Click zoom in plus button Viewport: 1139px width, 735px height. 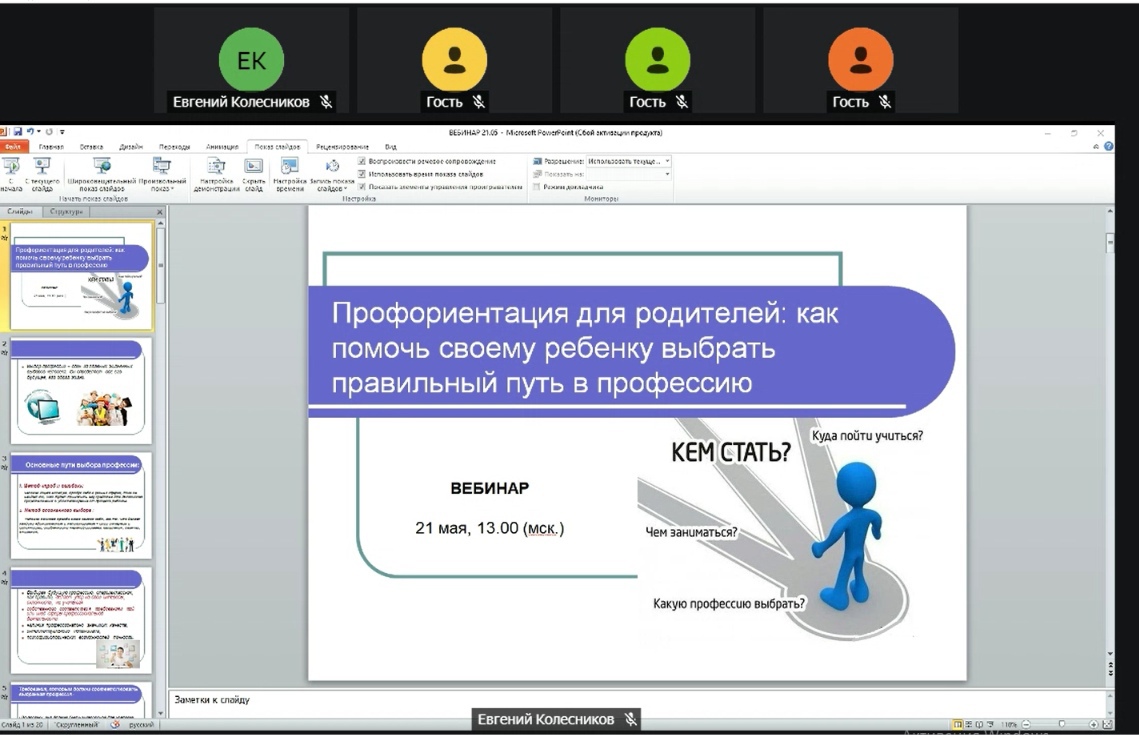tap(1094, 725)
